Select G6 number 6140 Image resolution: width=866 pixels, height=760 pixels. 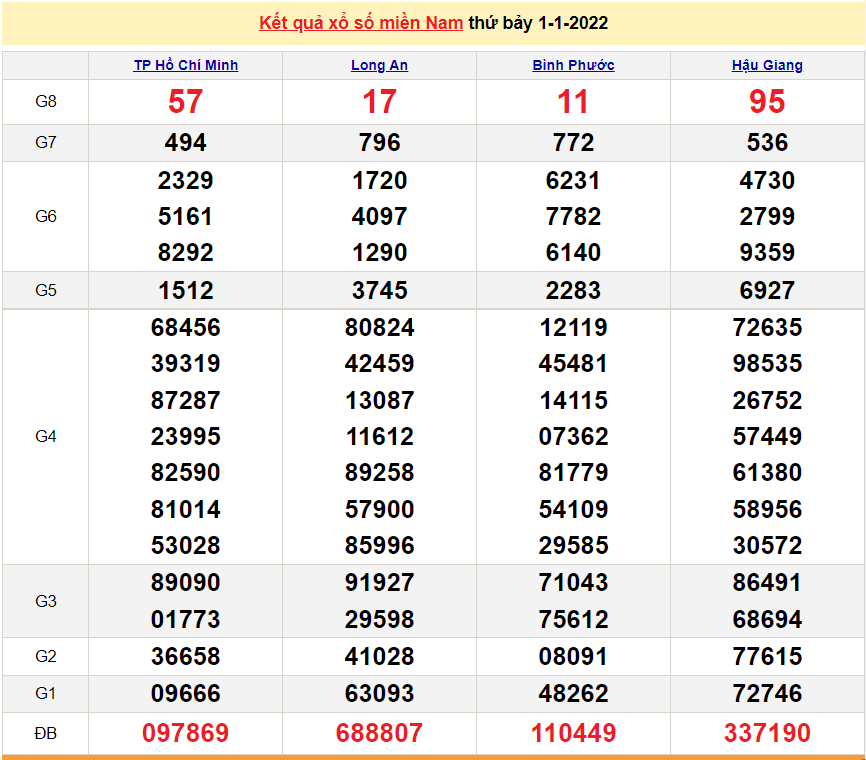[573, 253]
